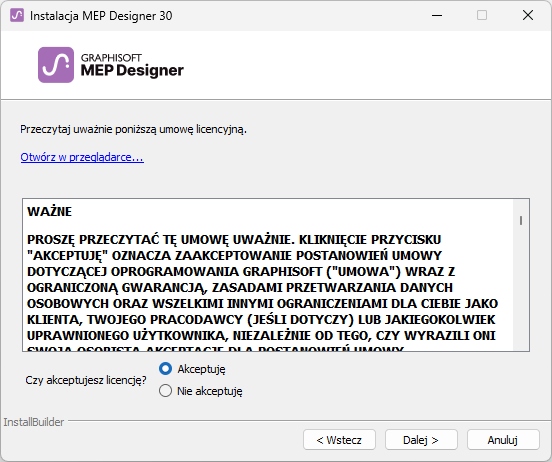Click the MEP Designer logo icon in header
The height and width of the screenshot is (462, 552).
coord(56,65)
